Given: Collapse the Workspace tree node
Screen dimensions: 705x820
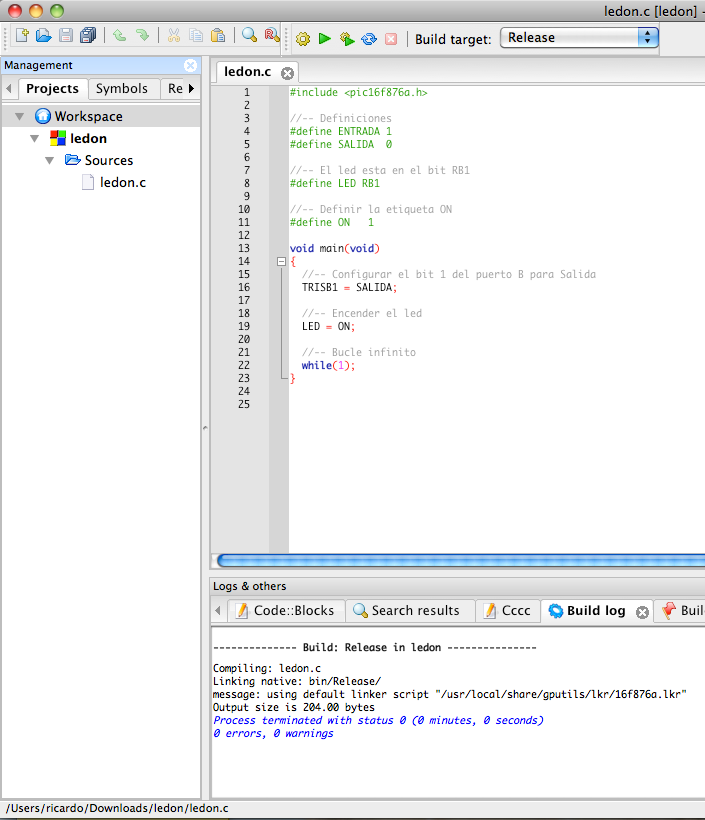Looking at the screenshot, I should tap(20, 116).
